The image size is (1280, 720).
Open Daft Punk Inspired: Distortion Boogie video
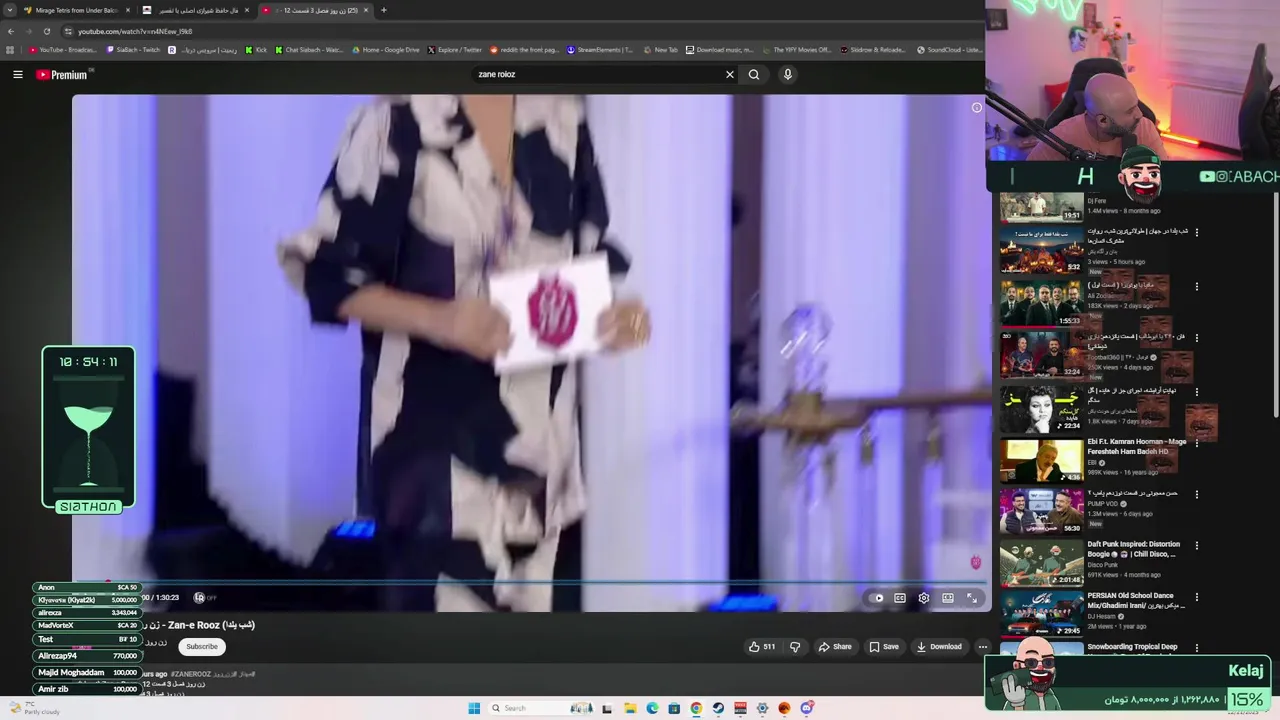point(1133,549)
